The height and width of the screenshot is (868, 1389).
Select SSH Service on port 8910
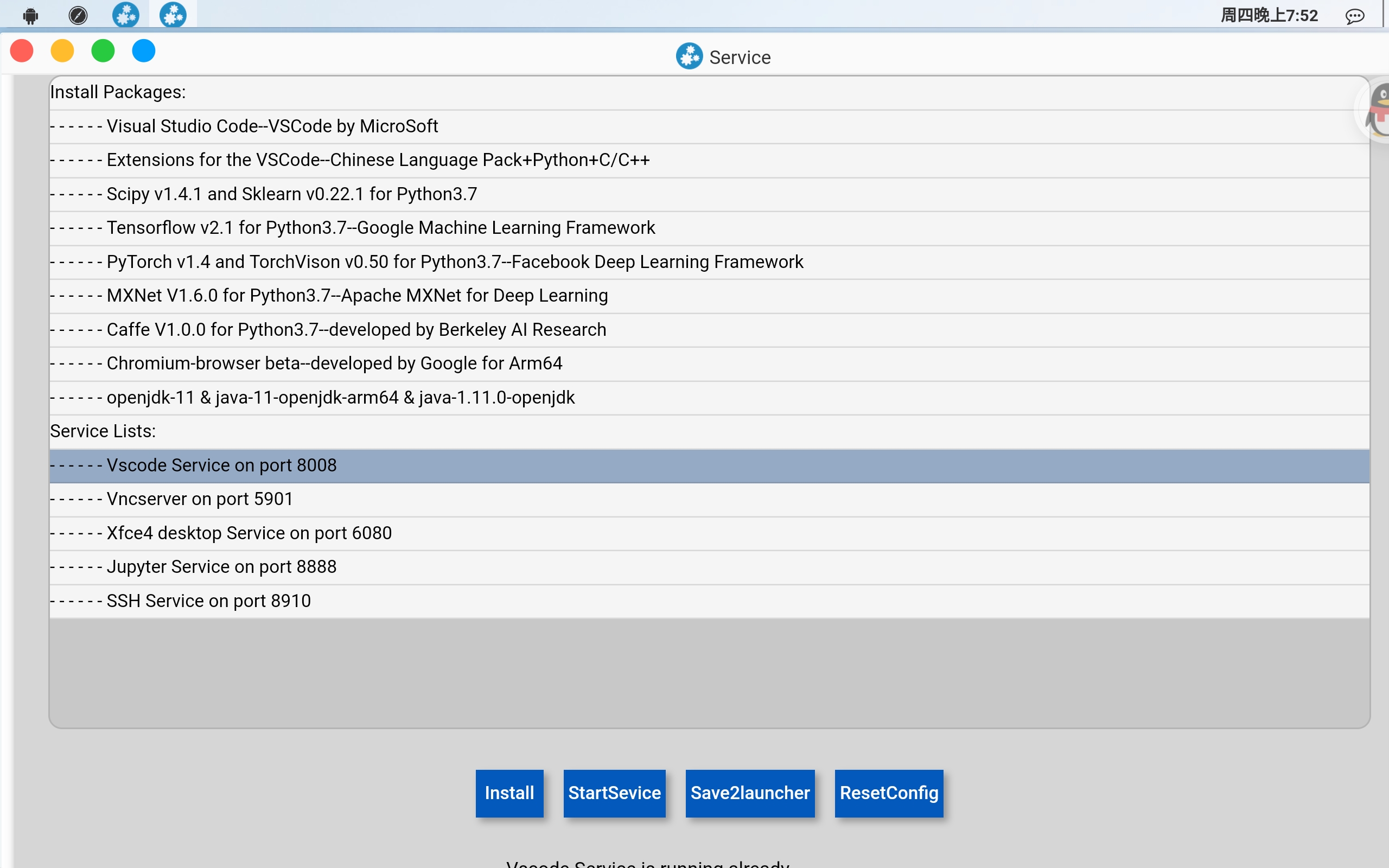(710, 601)
